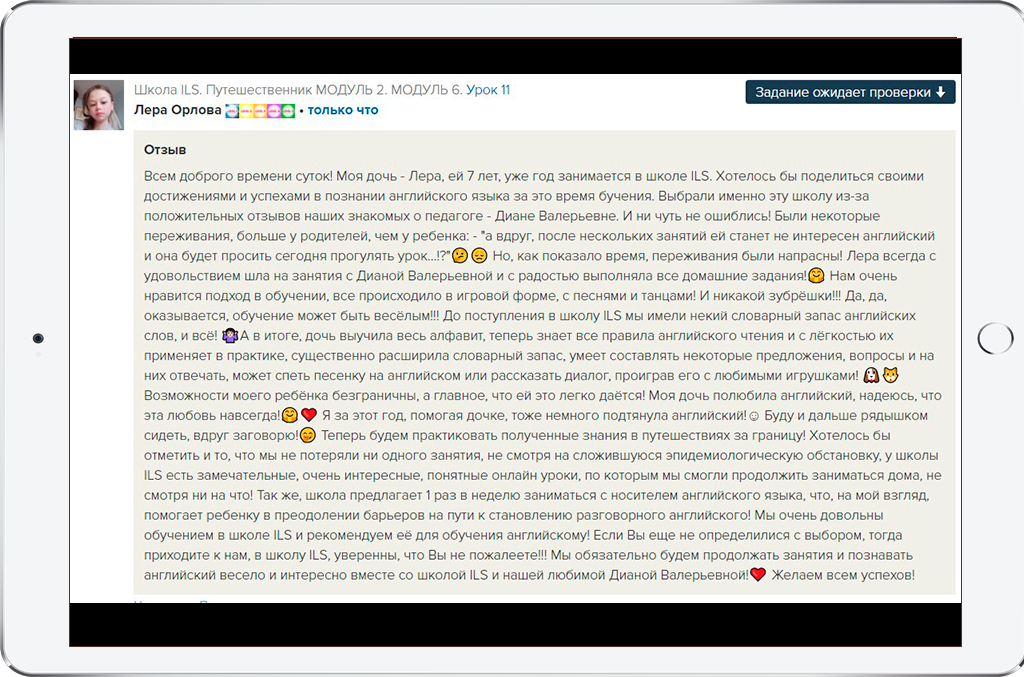Open Лера Орлова's profile avatar photo
The height and width of the screenshot is (677, 1024).
tap(99, 105)
